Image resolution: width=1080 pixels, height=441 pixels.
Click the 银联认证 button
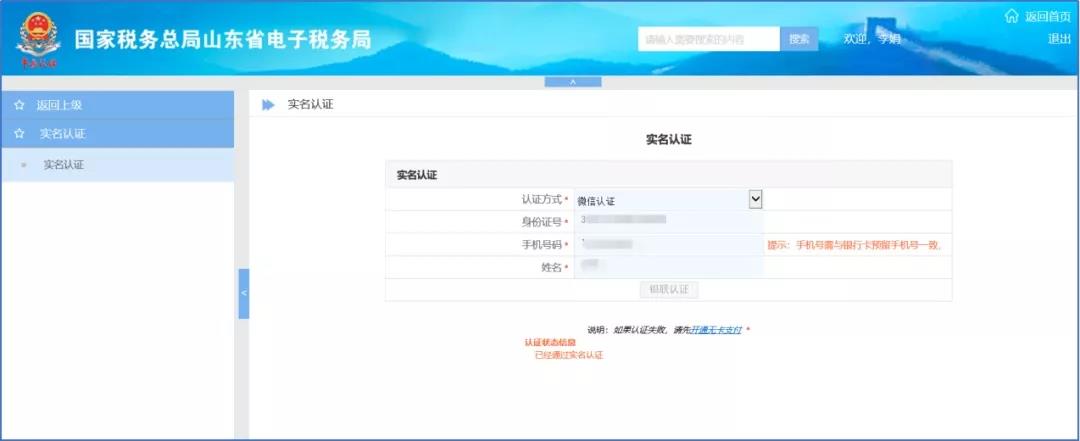pos(669,289)
